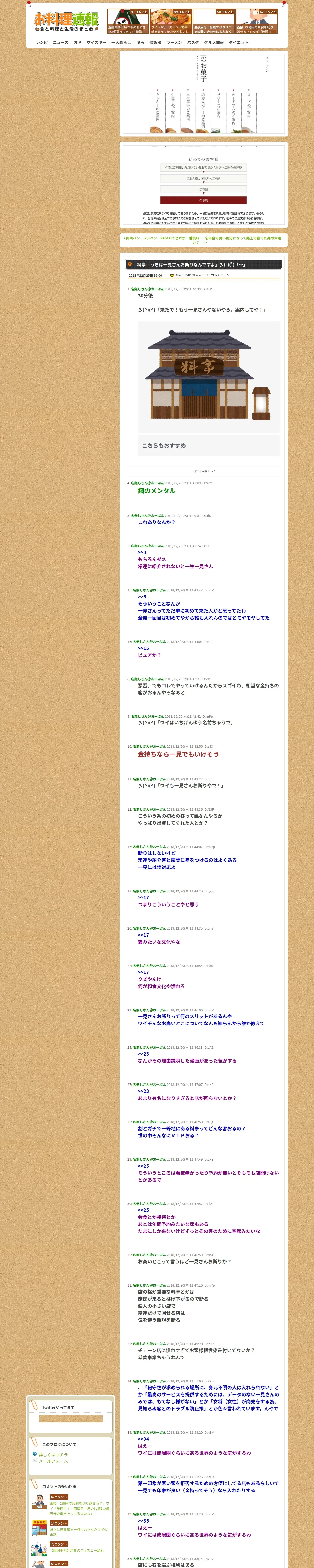Click the ご登録 step in banner
Screen dimensions: 314x1568
[x=204, y=189]
